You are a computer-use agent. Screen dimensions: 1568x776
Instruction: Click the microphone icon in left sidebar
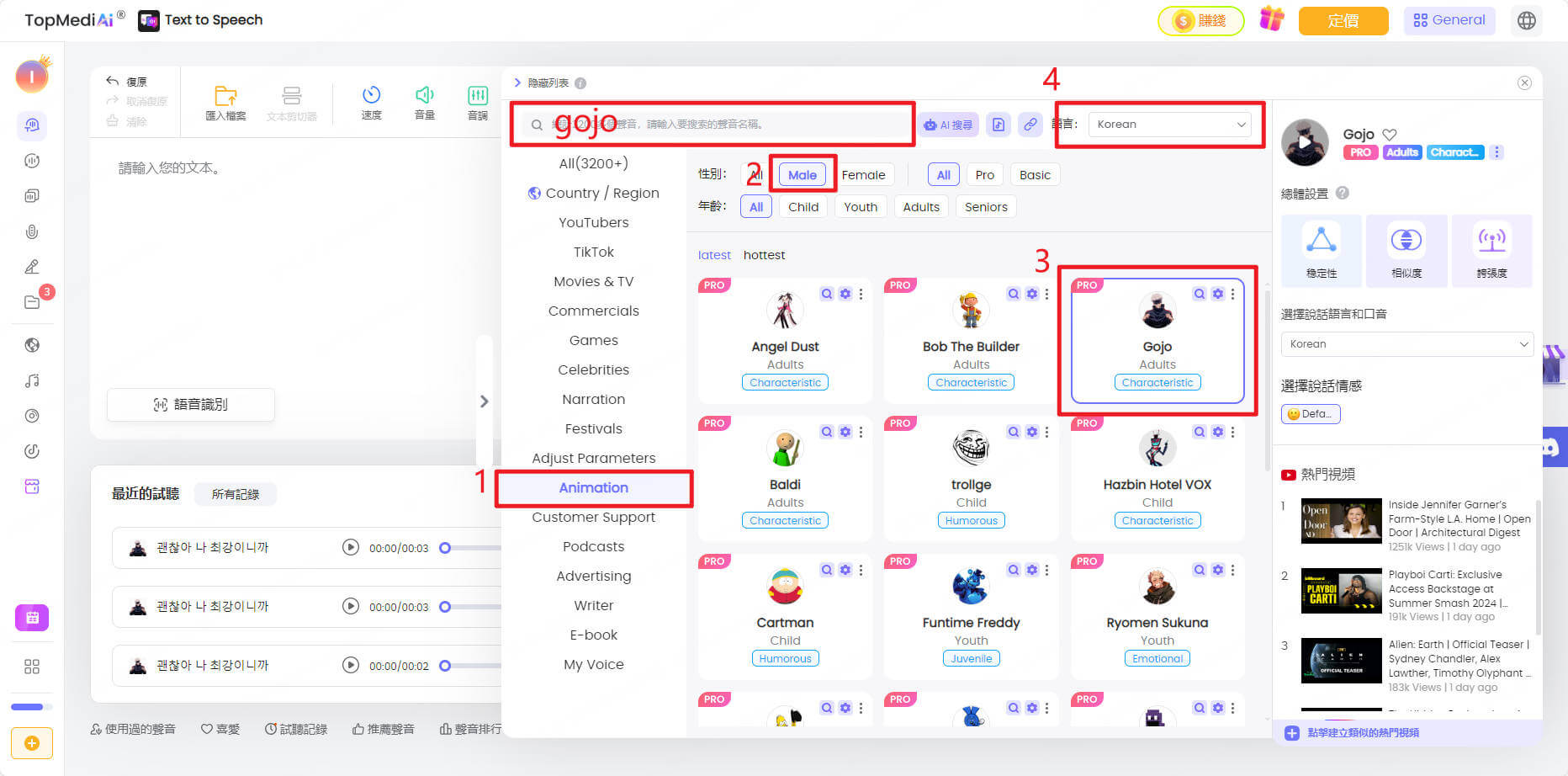click(32, 231)
